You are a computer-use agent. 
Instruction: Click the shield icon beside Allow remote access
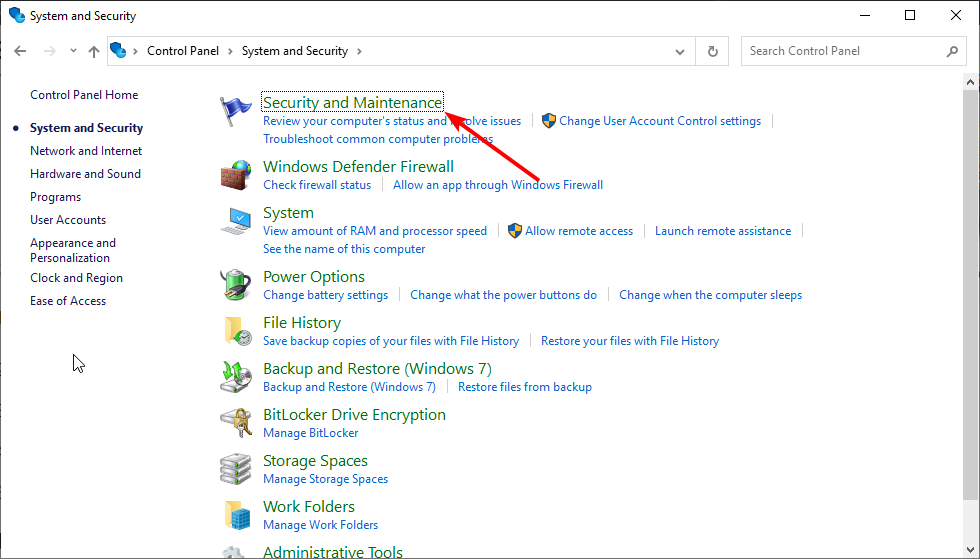[514, 231]
